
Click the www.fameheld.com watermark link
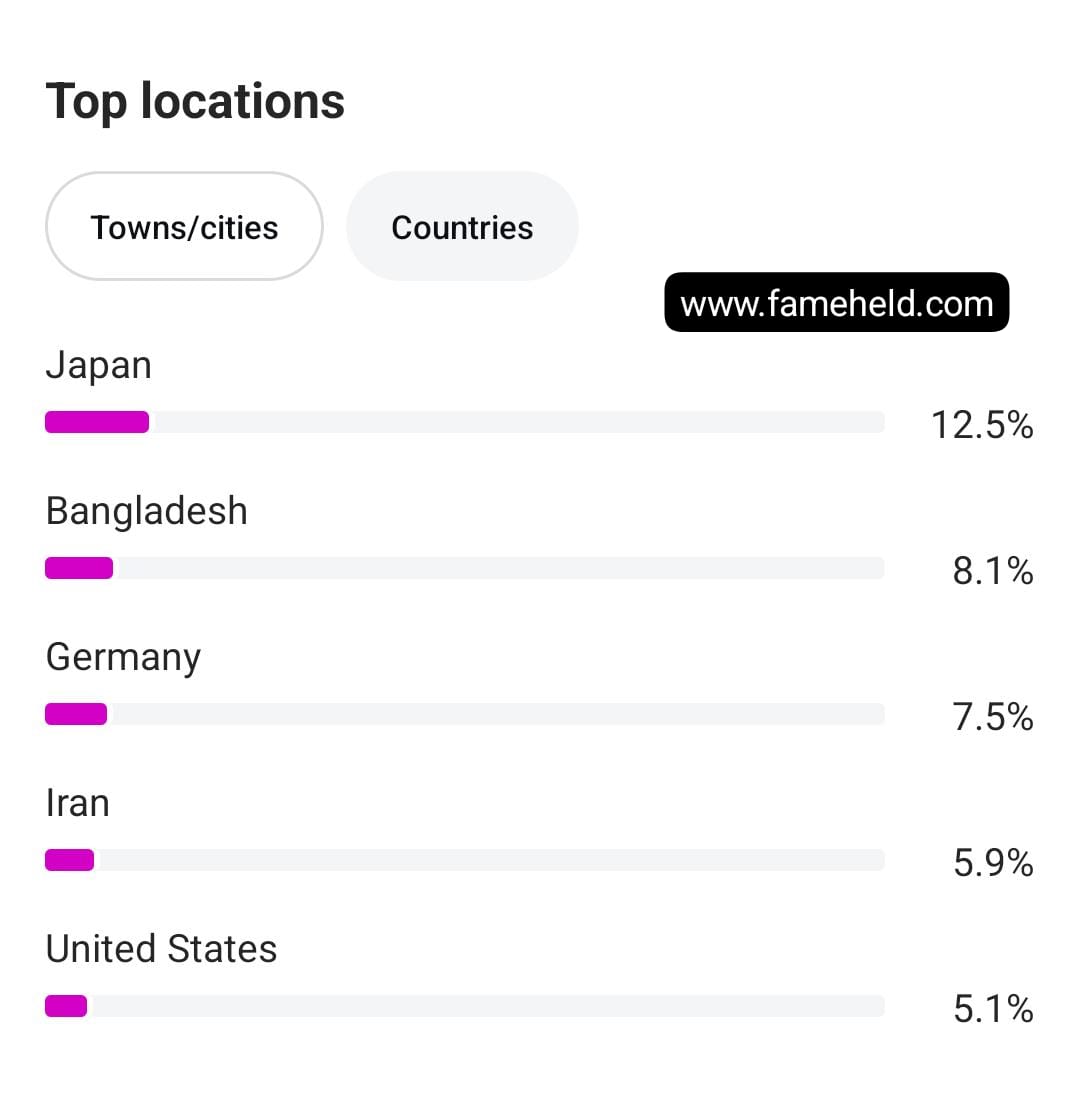point(837,303)
